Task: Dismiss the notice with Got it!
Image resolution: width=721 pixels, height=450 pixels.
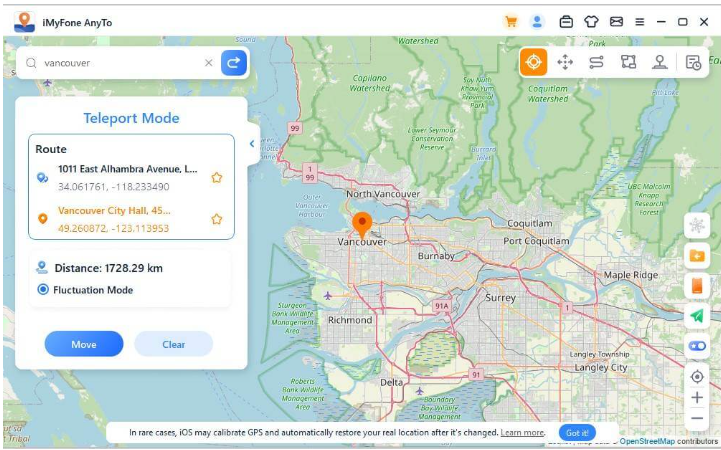Action: pos(577,433)
